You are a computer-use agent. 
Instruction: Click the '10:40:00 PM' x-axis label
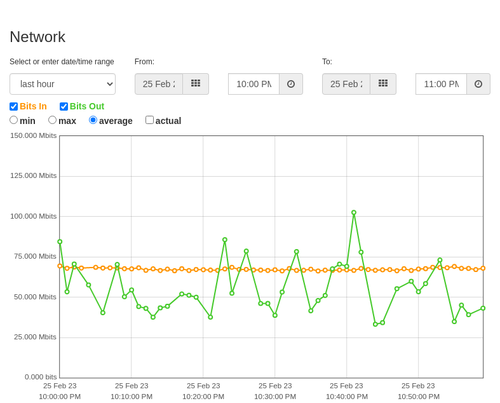point(347,397)
